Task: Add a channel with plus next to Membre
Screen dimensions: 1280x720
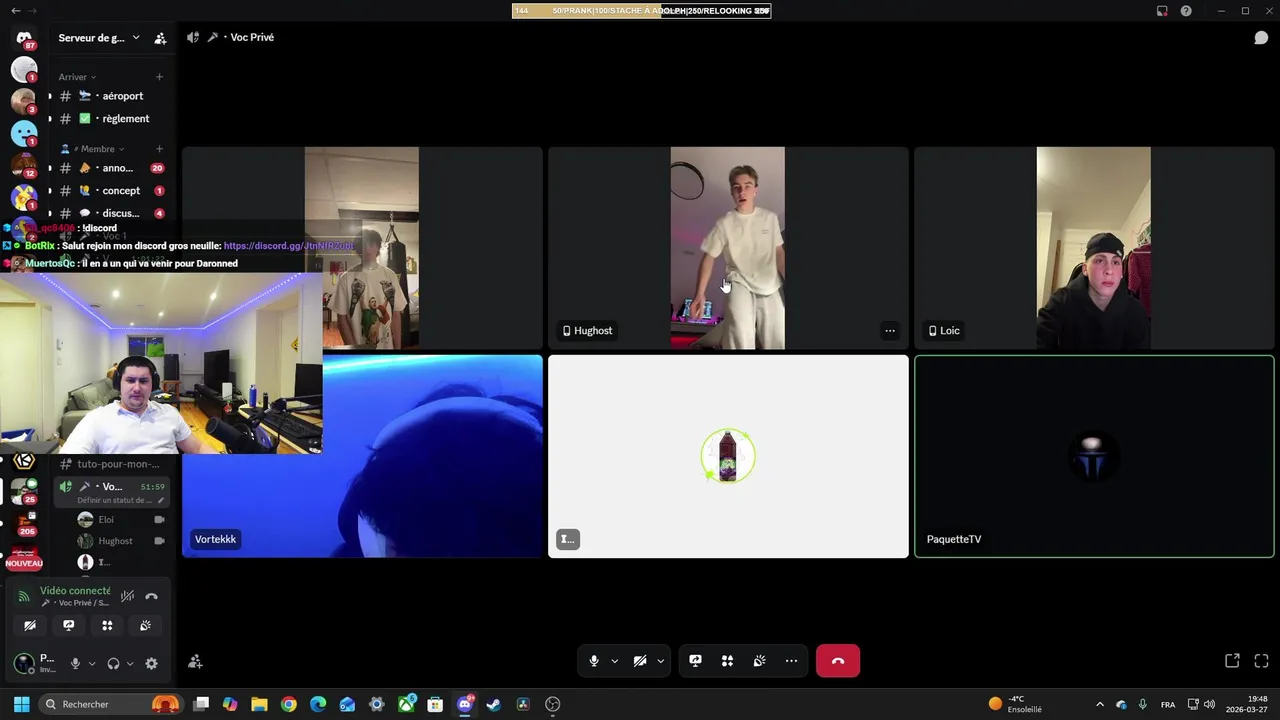Action: point(159,149)
